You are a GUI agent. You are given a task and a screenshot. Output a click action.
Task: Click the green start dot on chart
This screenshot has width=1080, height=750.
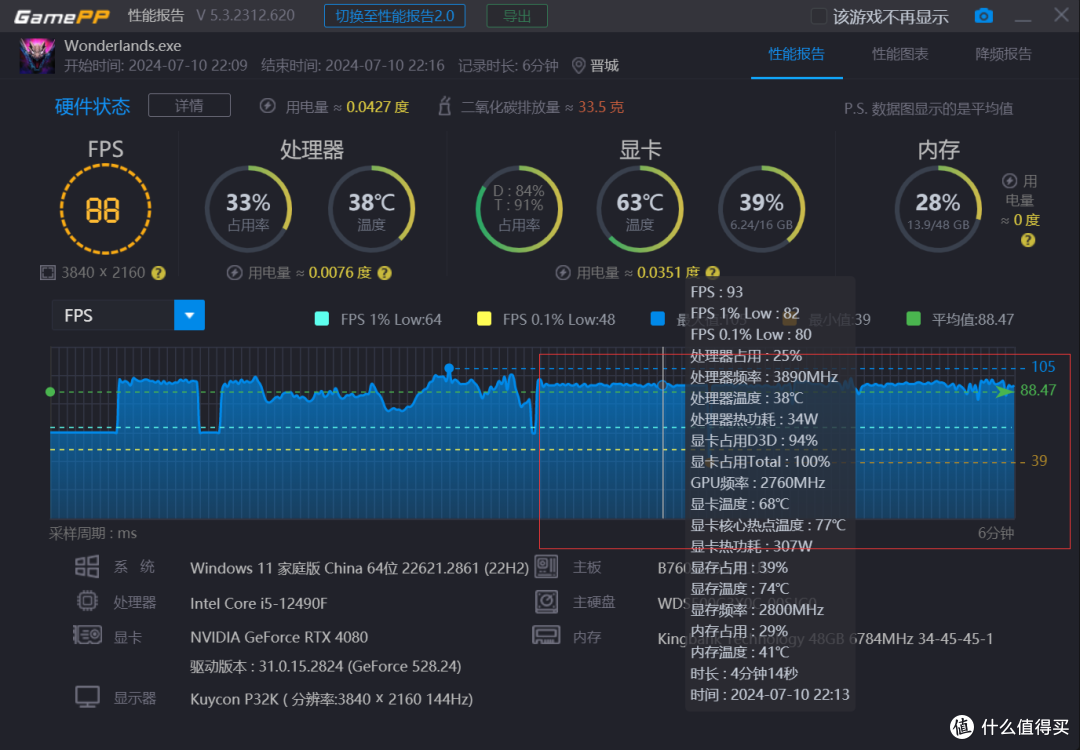50,392
